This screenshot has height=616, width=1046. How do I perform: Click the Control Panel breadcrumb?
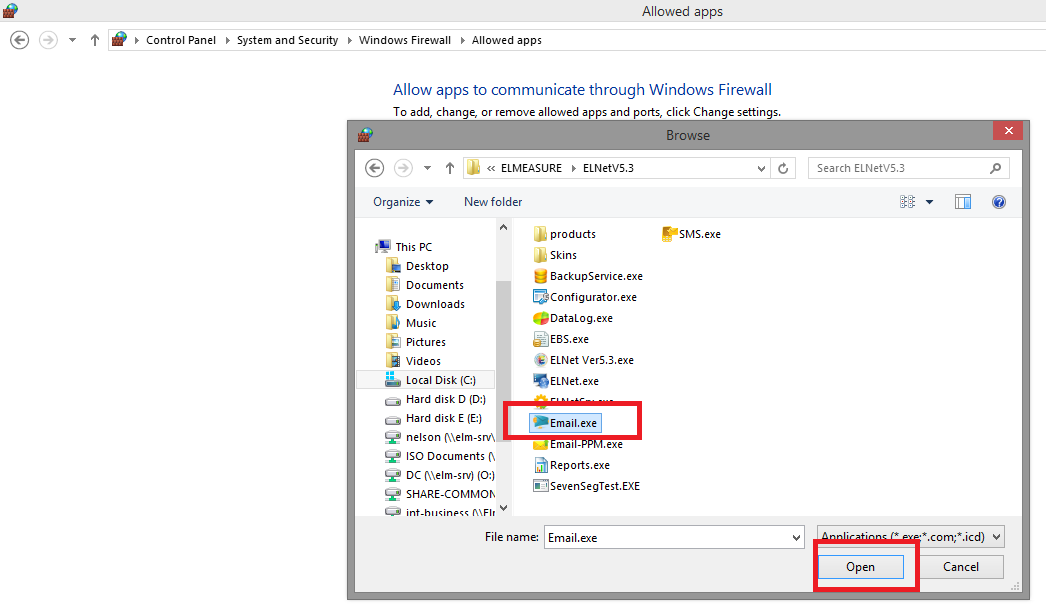click(x=181, y=40)
